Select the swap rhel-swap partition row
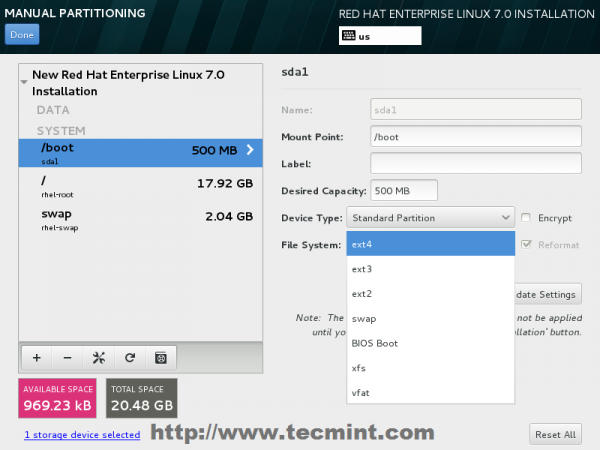 coord(140,219)
